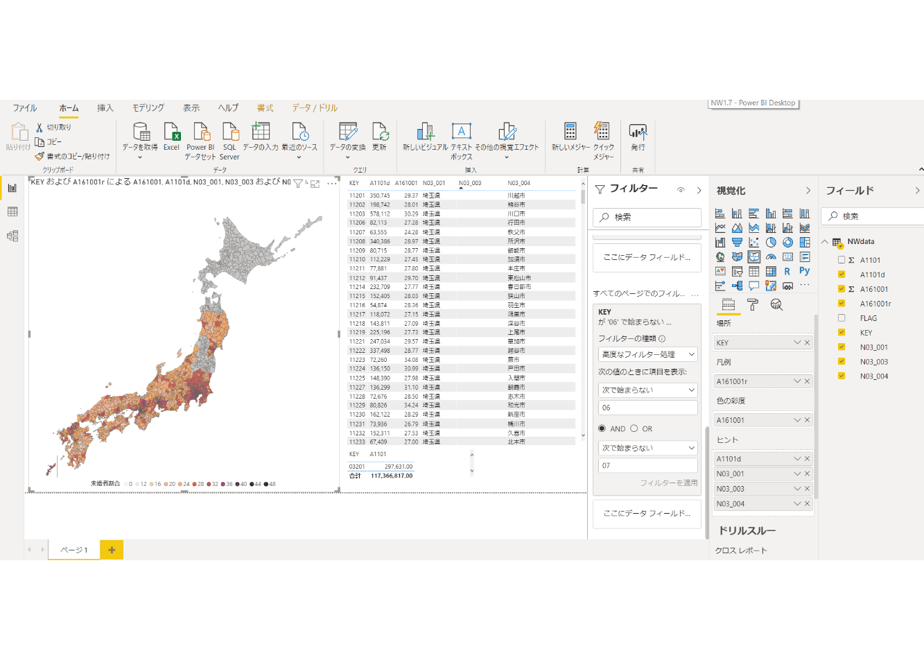Select the R script visual
The width and height of the screenshot is (924, 660).
click(787, 271)
